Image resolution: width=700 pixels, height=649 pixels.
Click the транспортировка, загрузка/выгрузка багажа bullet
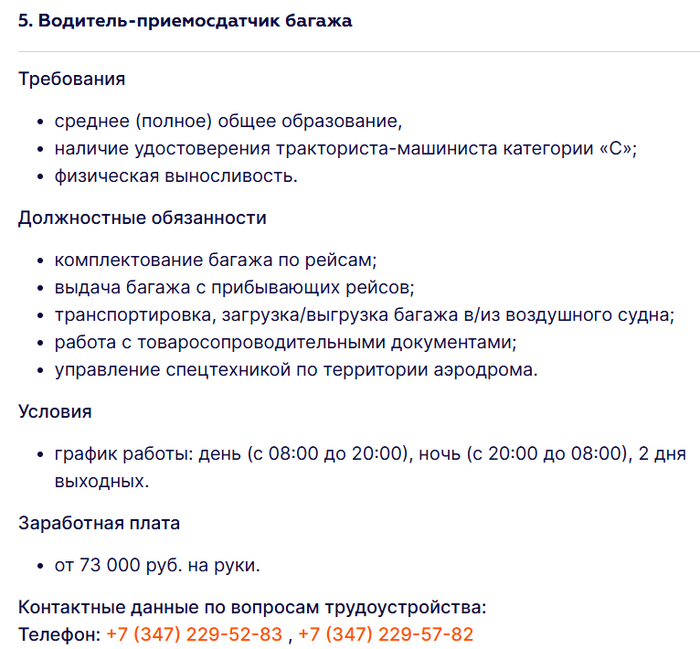tap(364, 315)
